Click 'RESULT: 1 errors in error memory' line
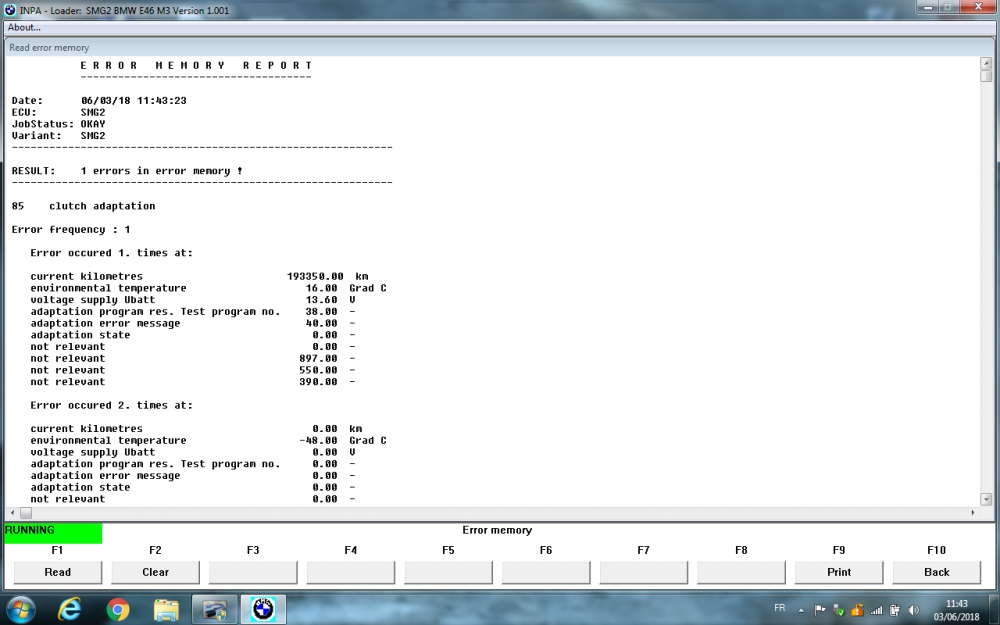The width and height of the screenshot is (1000, 625). point(127,171)
